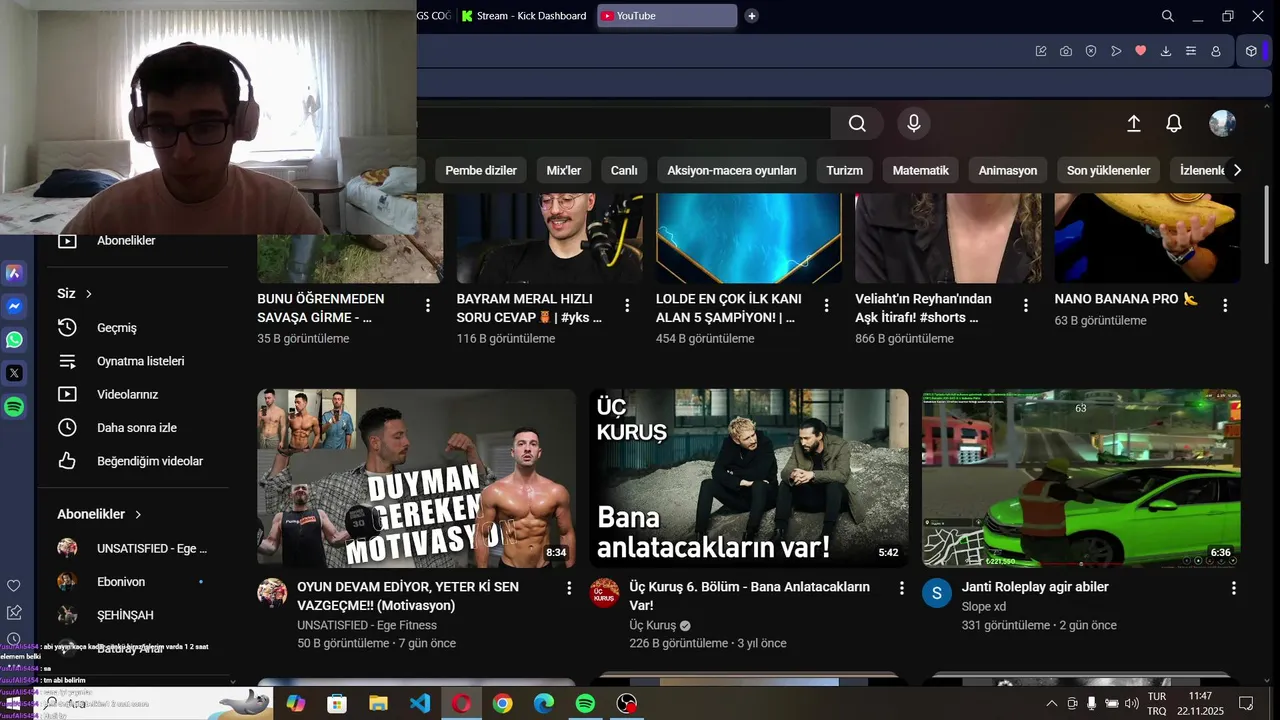1280x720 pixels.
Task: Play the Üç Kuruş video thumbnail
Action: point(749,478)
